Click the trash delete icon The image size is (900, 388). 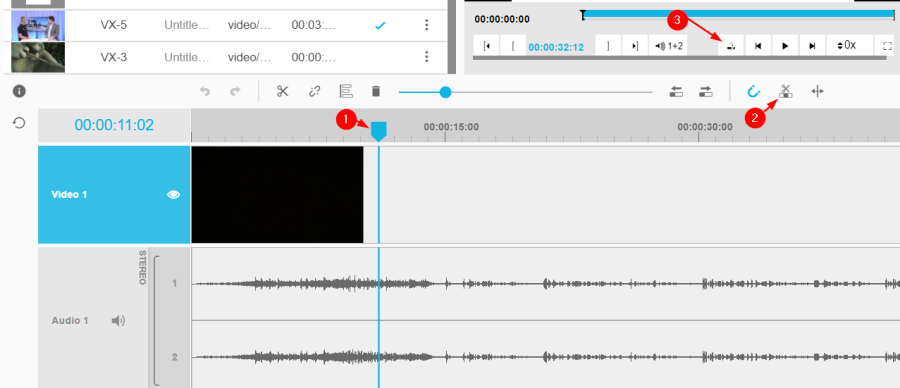[x=376, y=91]
